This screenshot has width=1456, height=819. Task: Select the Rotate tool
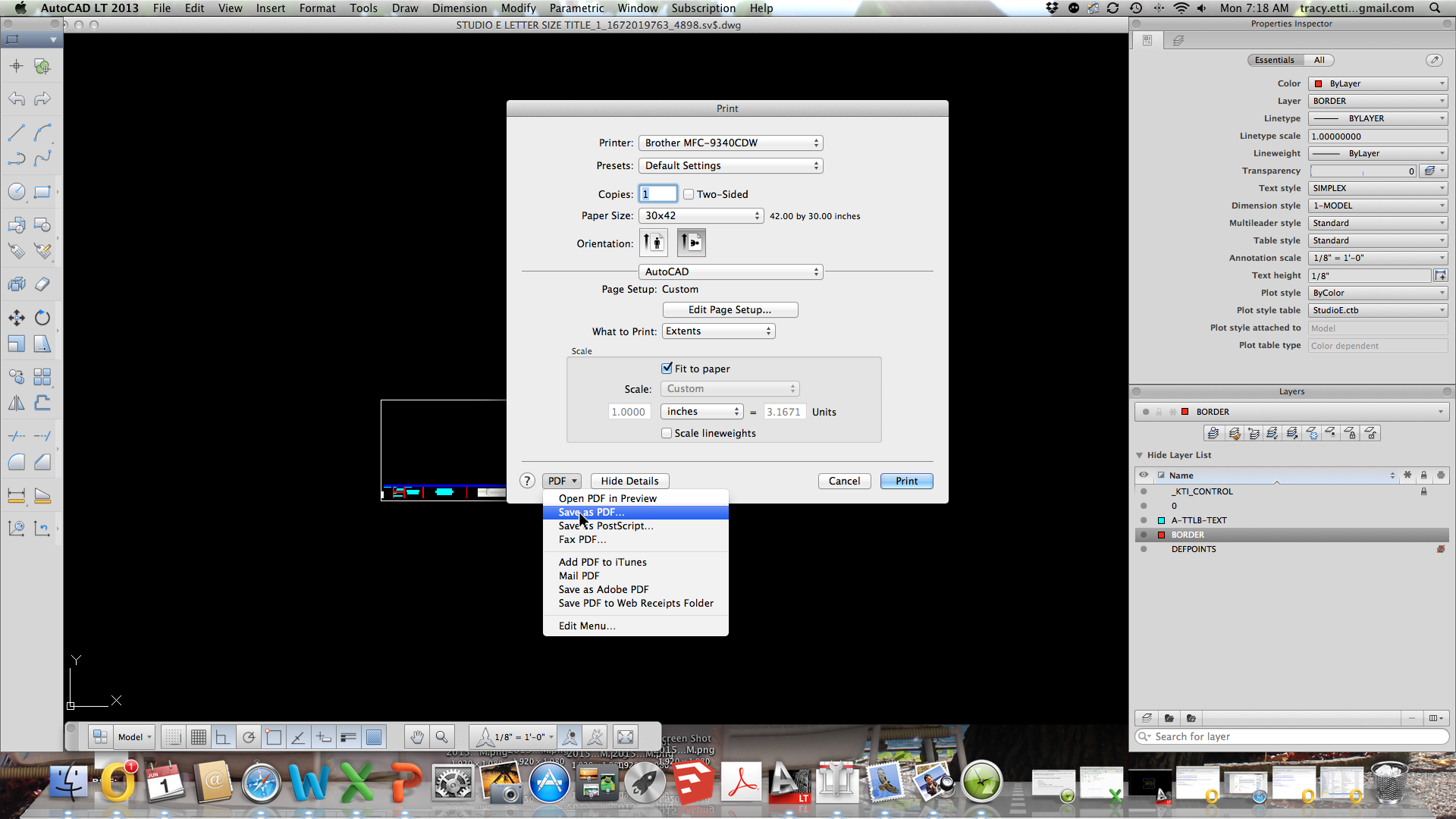(42, 318)
